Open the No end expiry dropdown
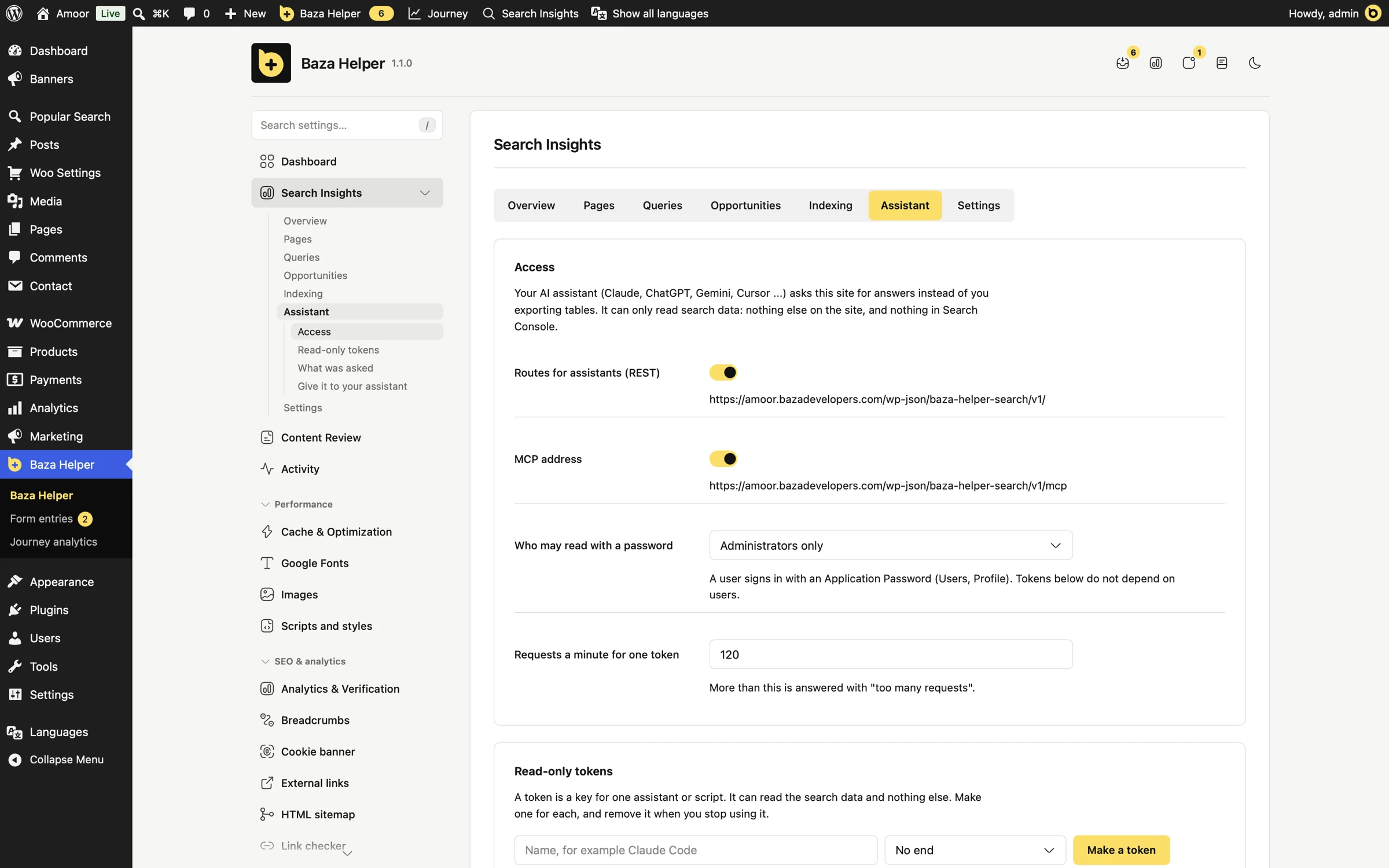 (975, 850)
